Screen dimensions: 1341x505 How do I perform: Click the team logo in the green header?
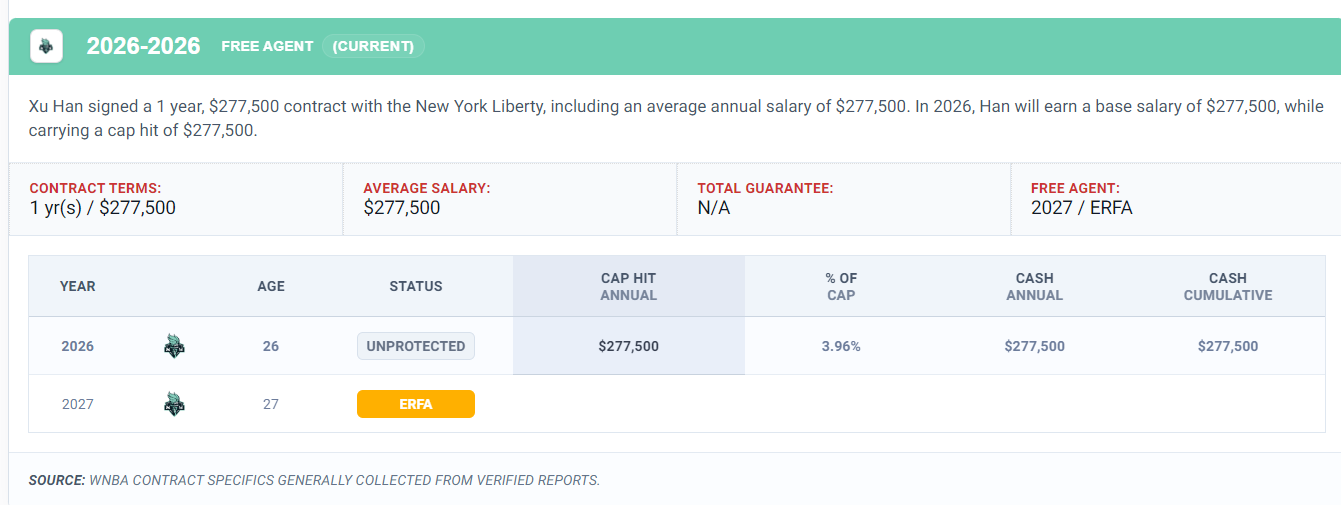(x=47, y=46)
